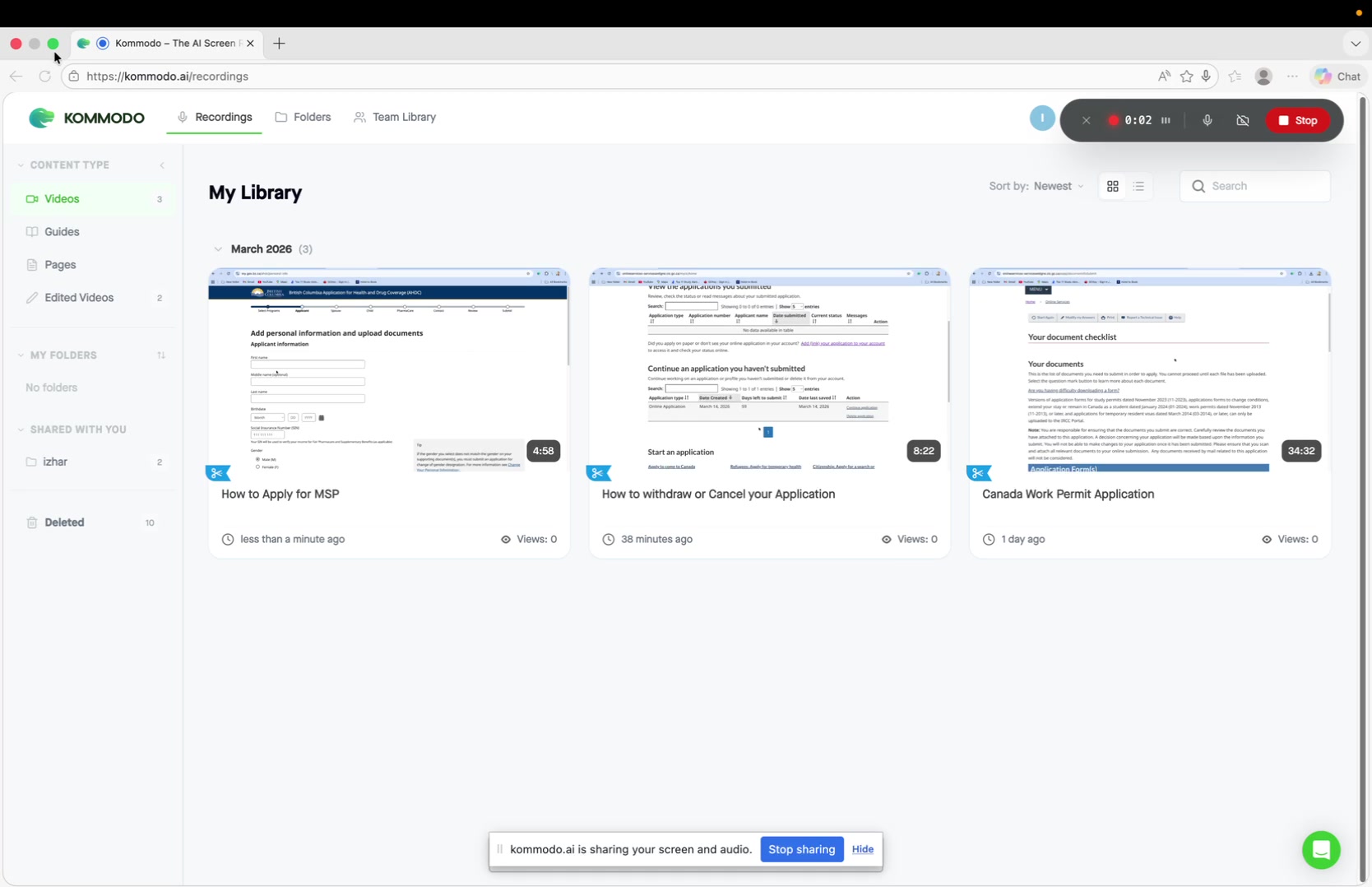Click the scissors icon on withdraw or Cancel video

point(598,473)
